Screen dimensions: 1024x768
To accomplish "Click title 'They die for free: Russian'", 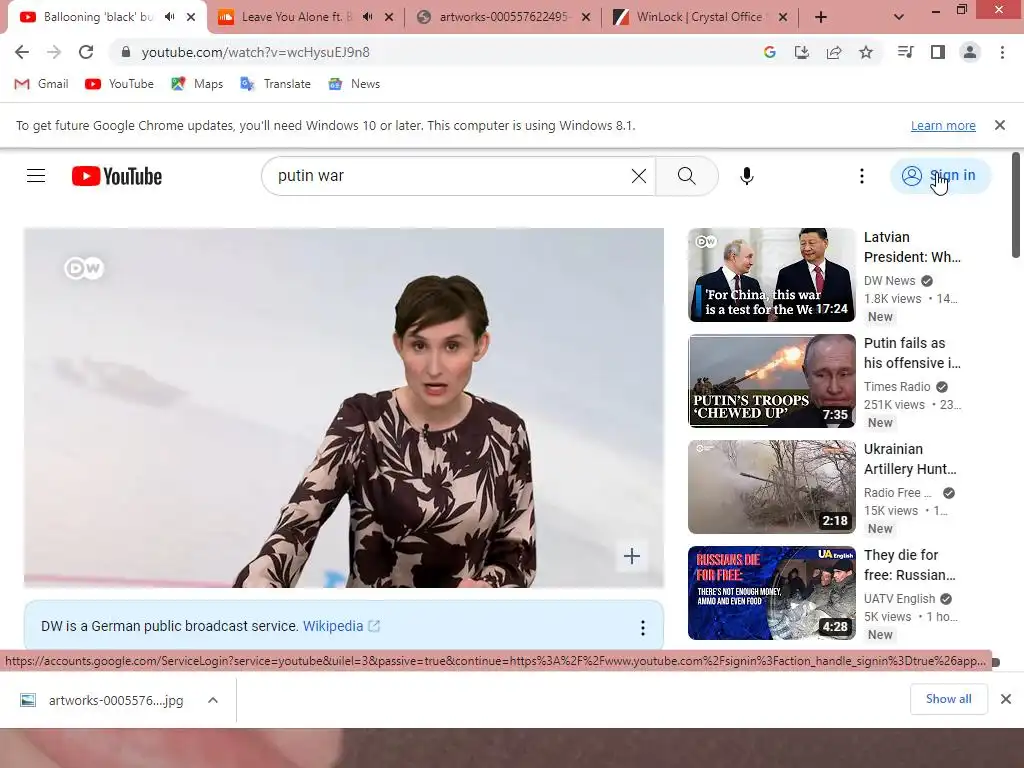I will click(x=910, y=565).
